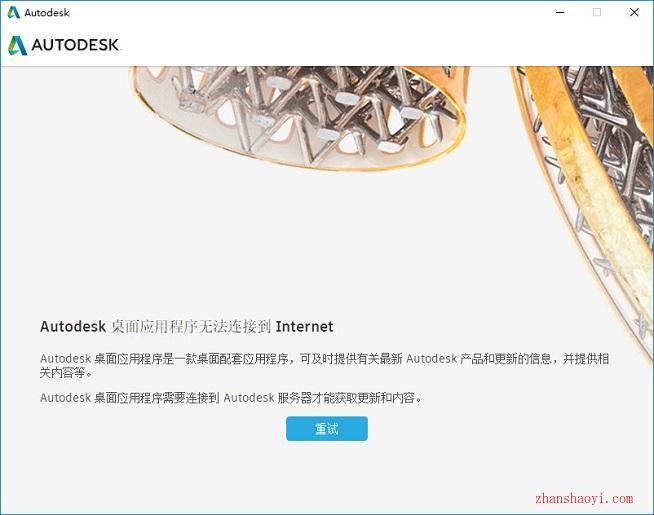The height and width of the screenshot is (515, 654).
Task: Click the sentence about 连接到 Autodesk 服务器
Action: pos(231,398)
